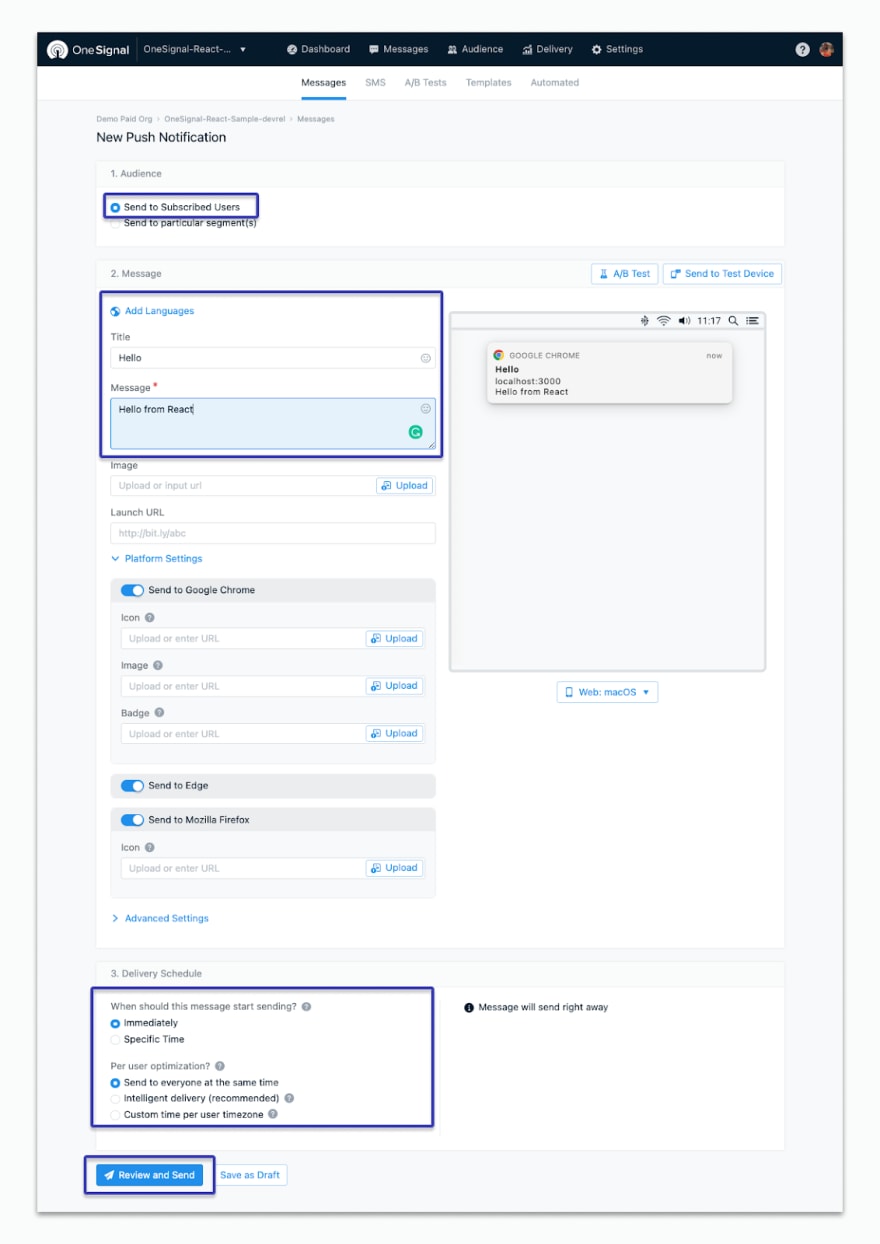The height and width of the screenshot is (1244, 880).
Task: Collapse the Platform Settings section
Action: tap(157, 559)
